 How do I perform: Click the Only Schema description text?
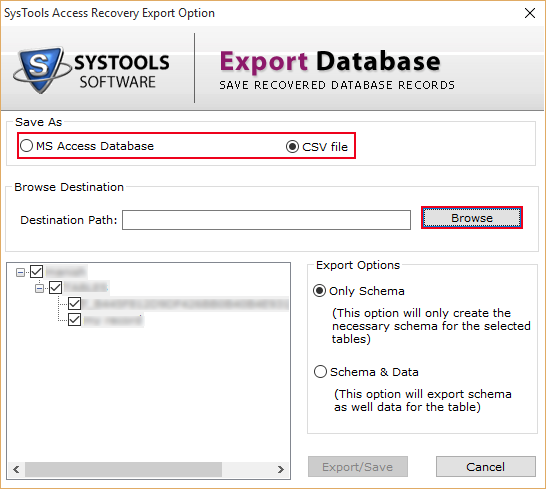431,326
